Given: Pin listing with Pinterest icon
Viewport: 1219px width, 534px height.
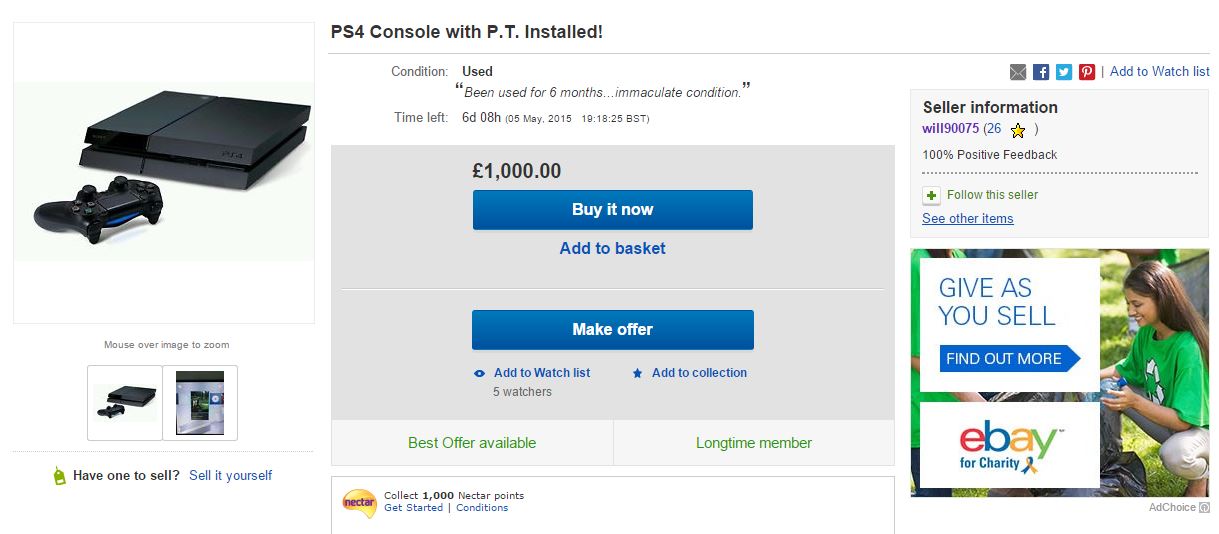Looking at the screenshot, I should [1087, 72].
